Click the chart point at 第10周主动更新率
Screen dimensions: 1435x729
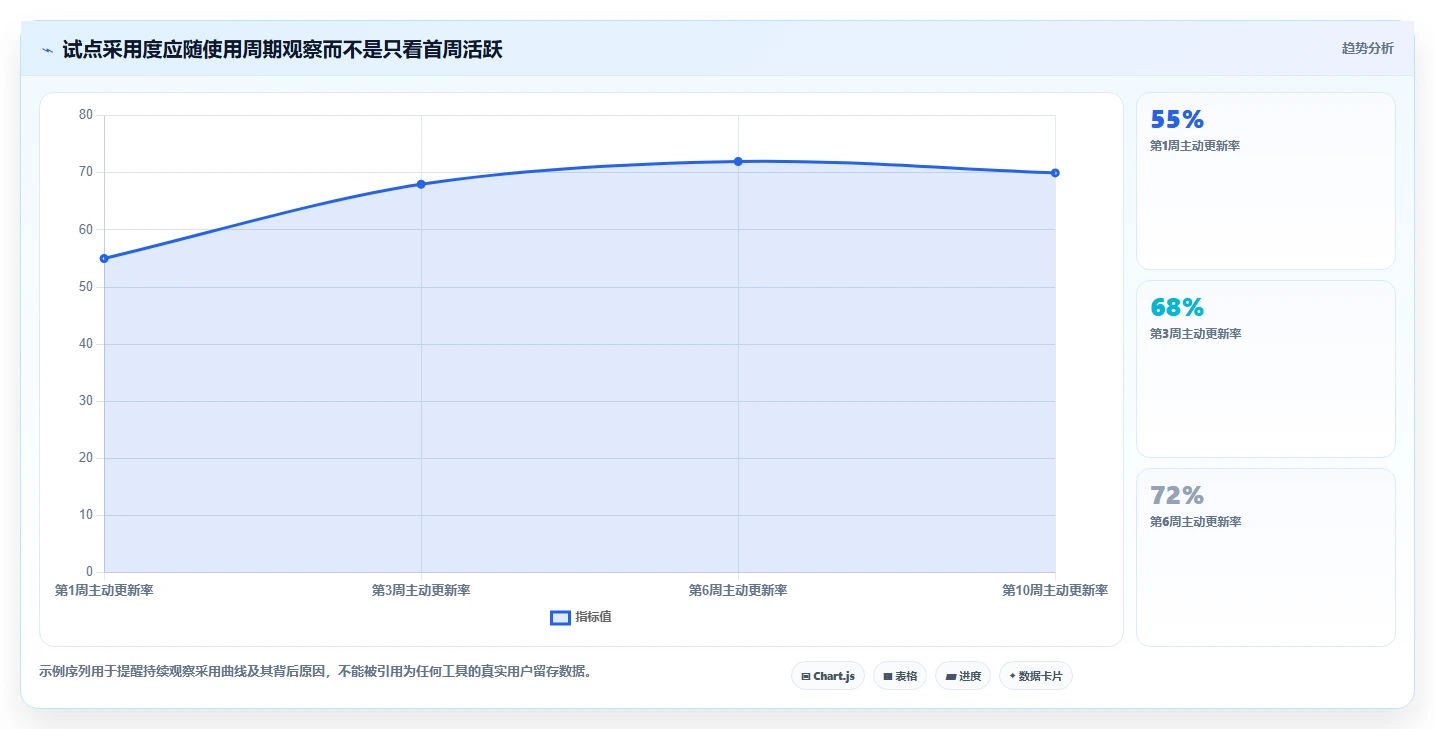(1055, 173)
